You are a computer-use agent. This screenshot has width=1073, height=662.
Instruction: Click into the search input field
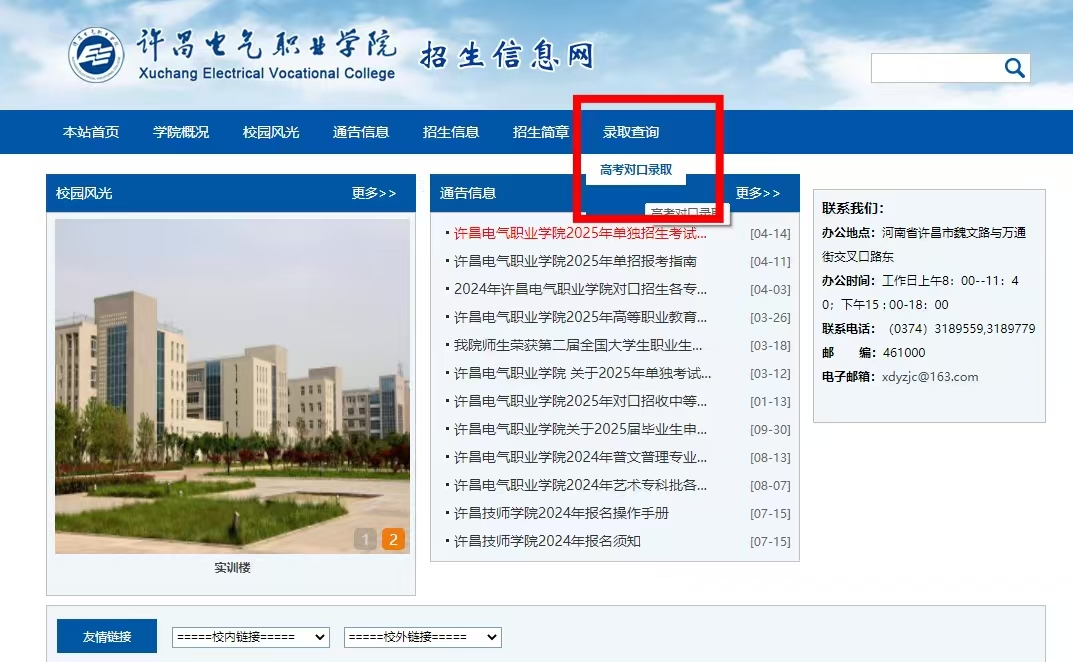coord(935,68)
